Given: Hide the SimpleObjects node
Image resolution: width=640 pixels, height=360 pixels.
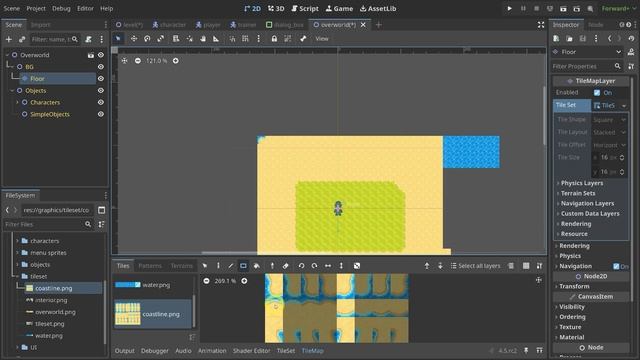Looking at the screenshot, I should point(101,114).
